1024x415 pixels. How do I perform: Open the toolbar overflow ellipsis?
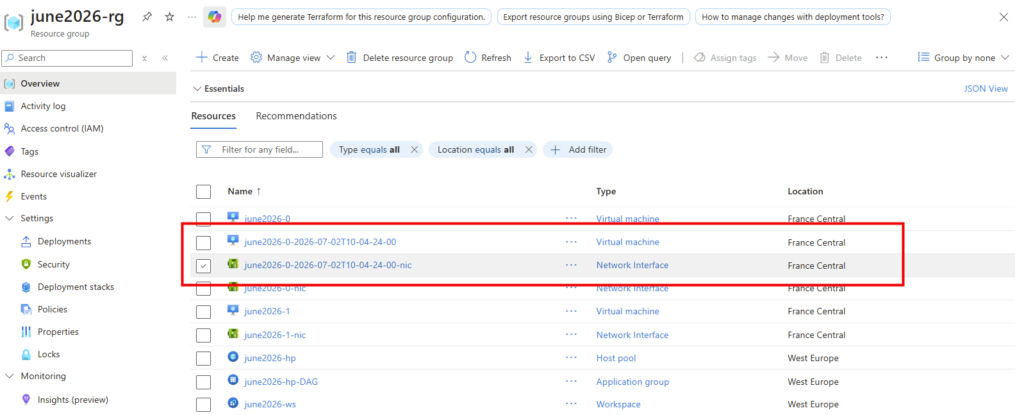pos(882,58)
